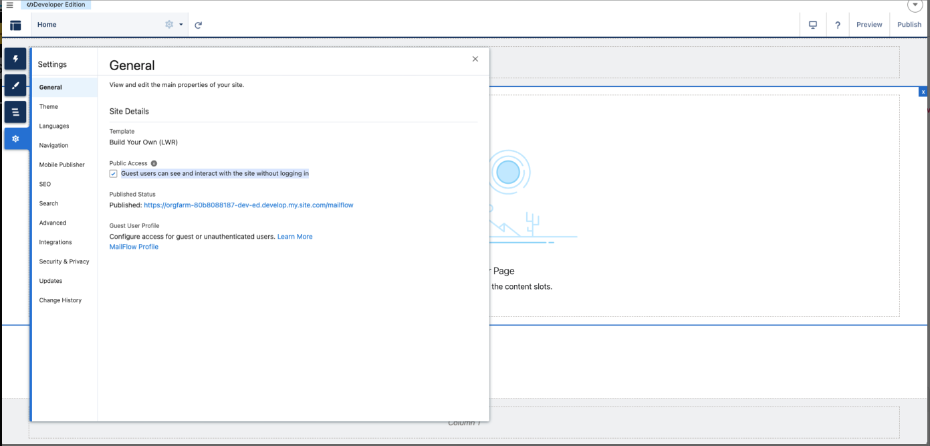The height and width of the screenshot is (446, 930).
Task: Open the Components lightning bolt panel
Action: (15, 59)
